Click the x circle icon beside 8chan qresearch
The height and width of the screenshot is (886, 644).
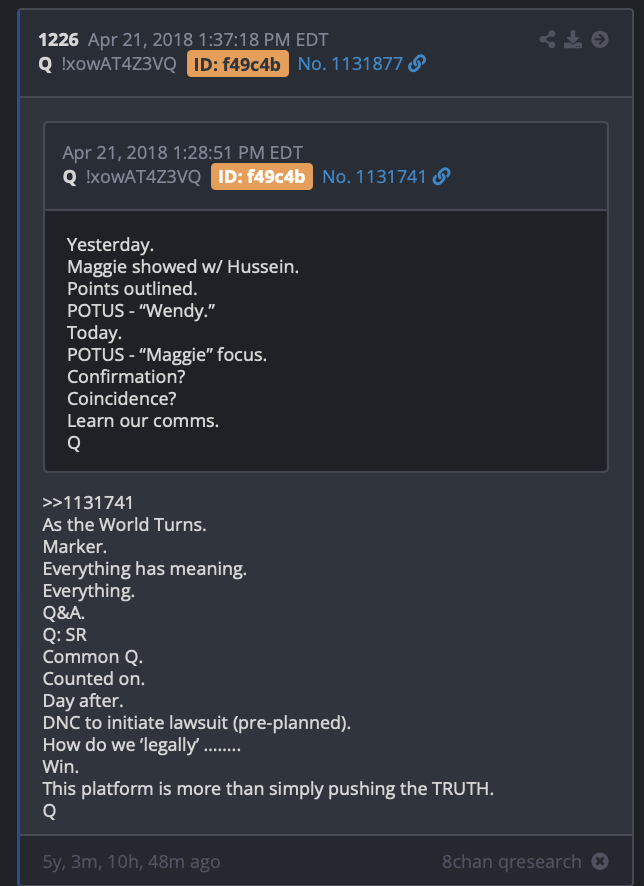[x=600, y=861]
